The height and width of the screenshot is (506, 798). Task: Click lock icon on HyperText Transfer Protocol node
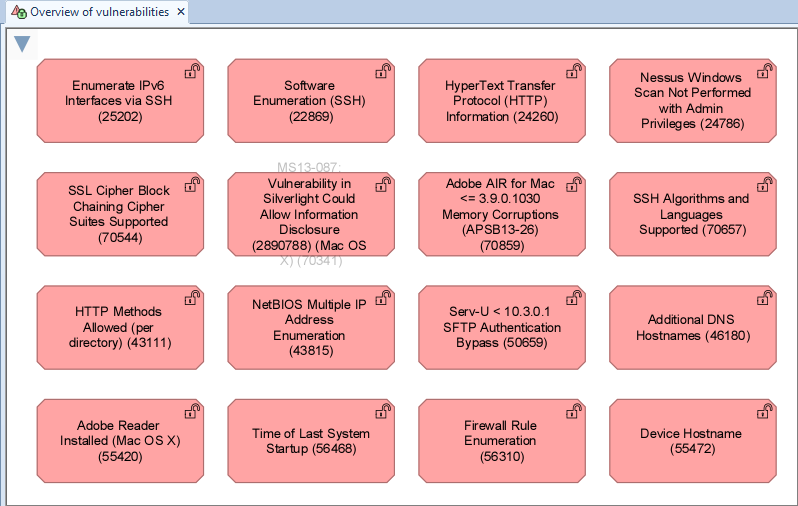pos(574,71)
